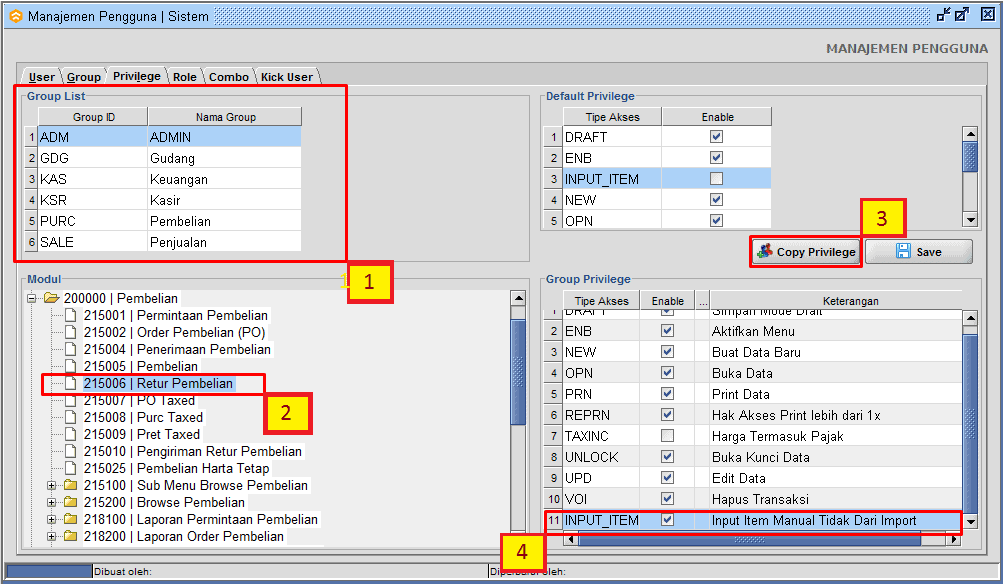Viewport: 1003px width, 584px height.
Task: Collapse the 200000 Pembelian tree node
Action: 32,298
